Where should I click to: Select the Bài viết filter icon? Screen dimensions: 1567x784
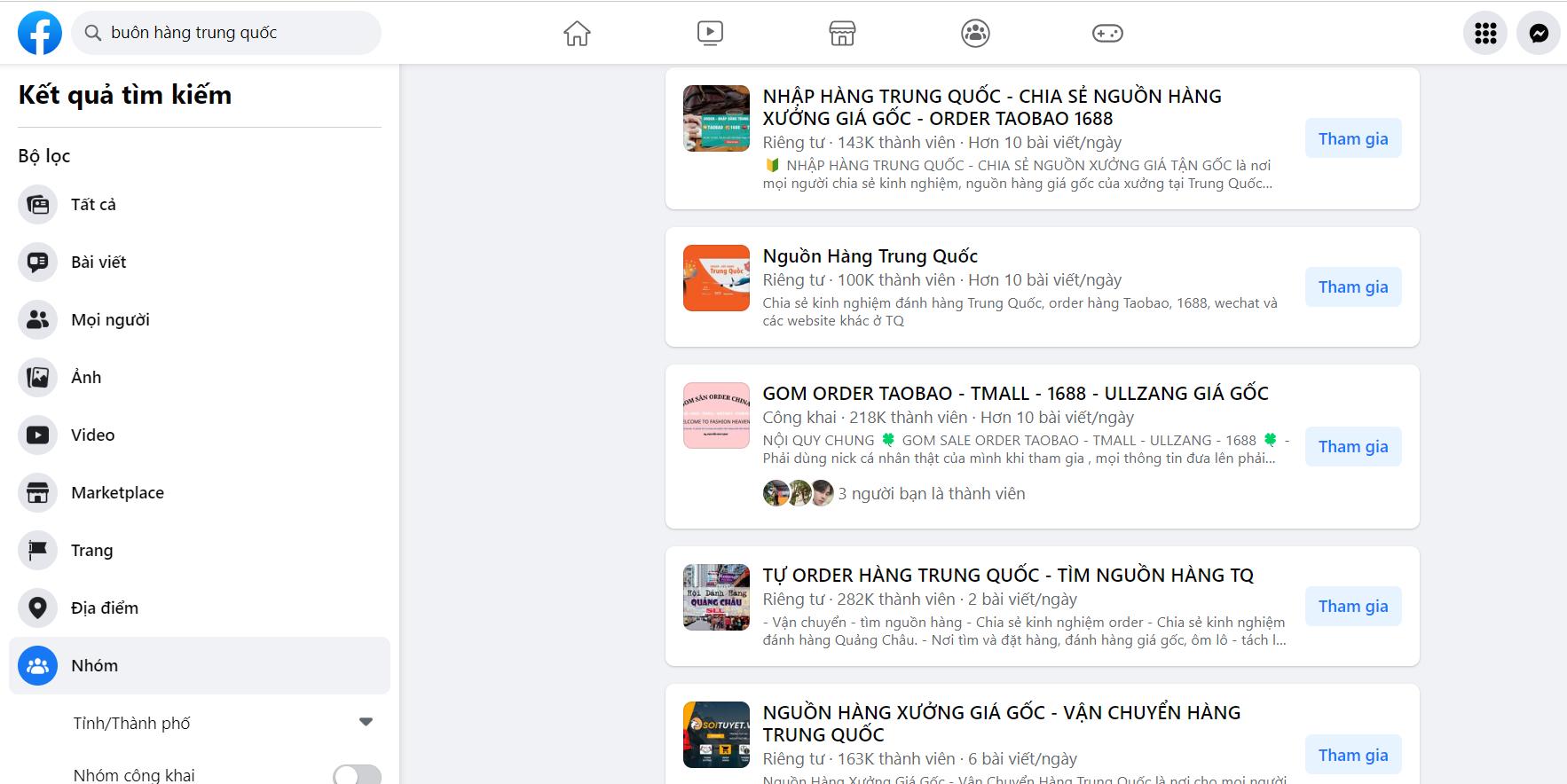click(x=37, y=263)
